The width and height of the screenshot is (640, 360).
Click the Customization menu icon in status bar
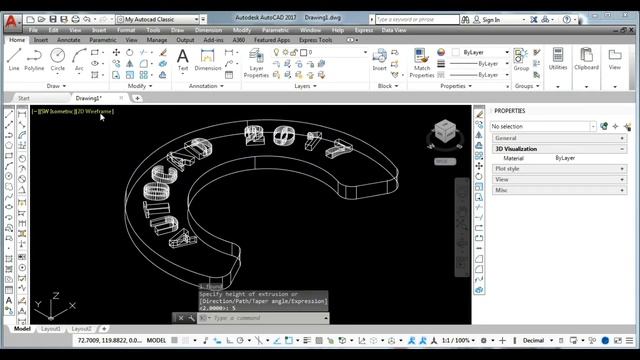coord(629,340)
